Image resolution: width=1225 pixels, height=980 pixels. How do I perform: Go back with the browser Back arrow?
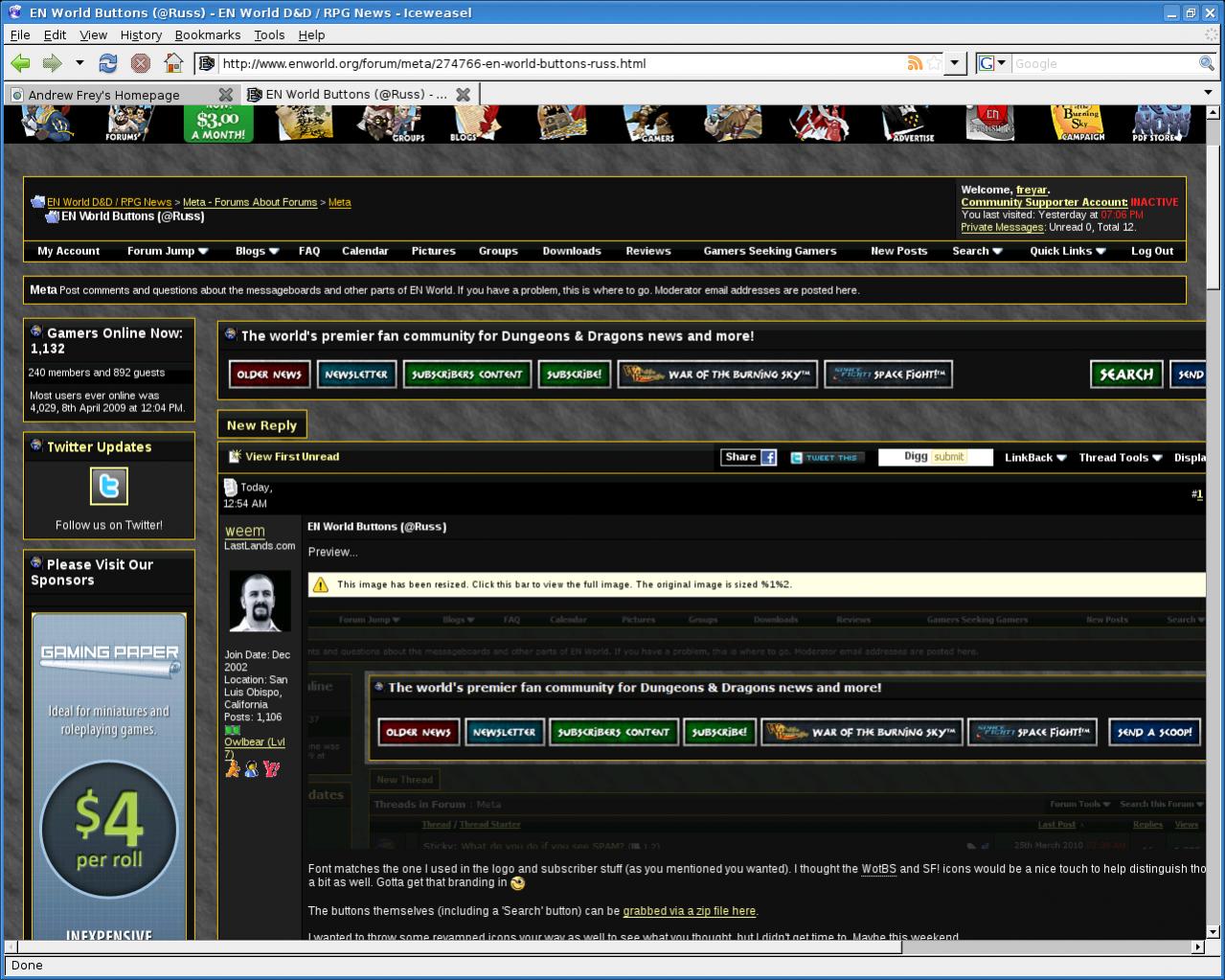click(x=20, y=63)
